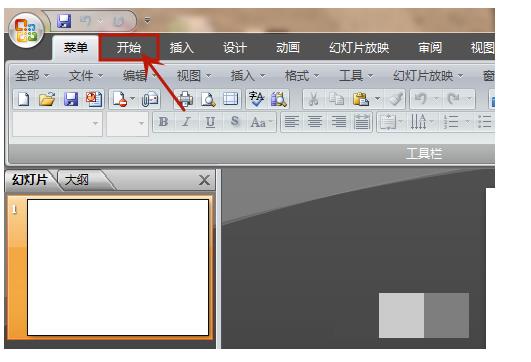Switch to the 开始 ribbon tab
The width and height of the screenshot is (531, 362).
(x=129, y=48)
